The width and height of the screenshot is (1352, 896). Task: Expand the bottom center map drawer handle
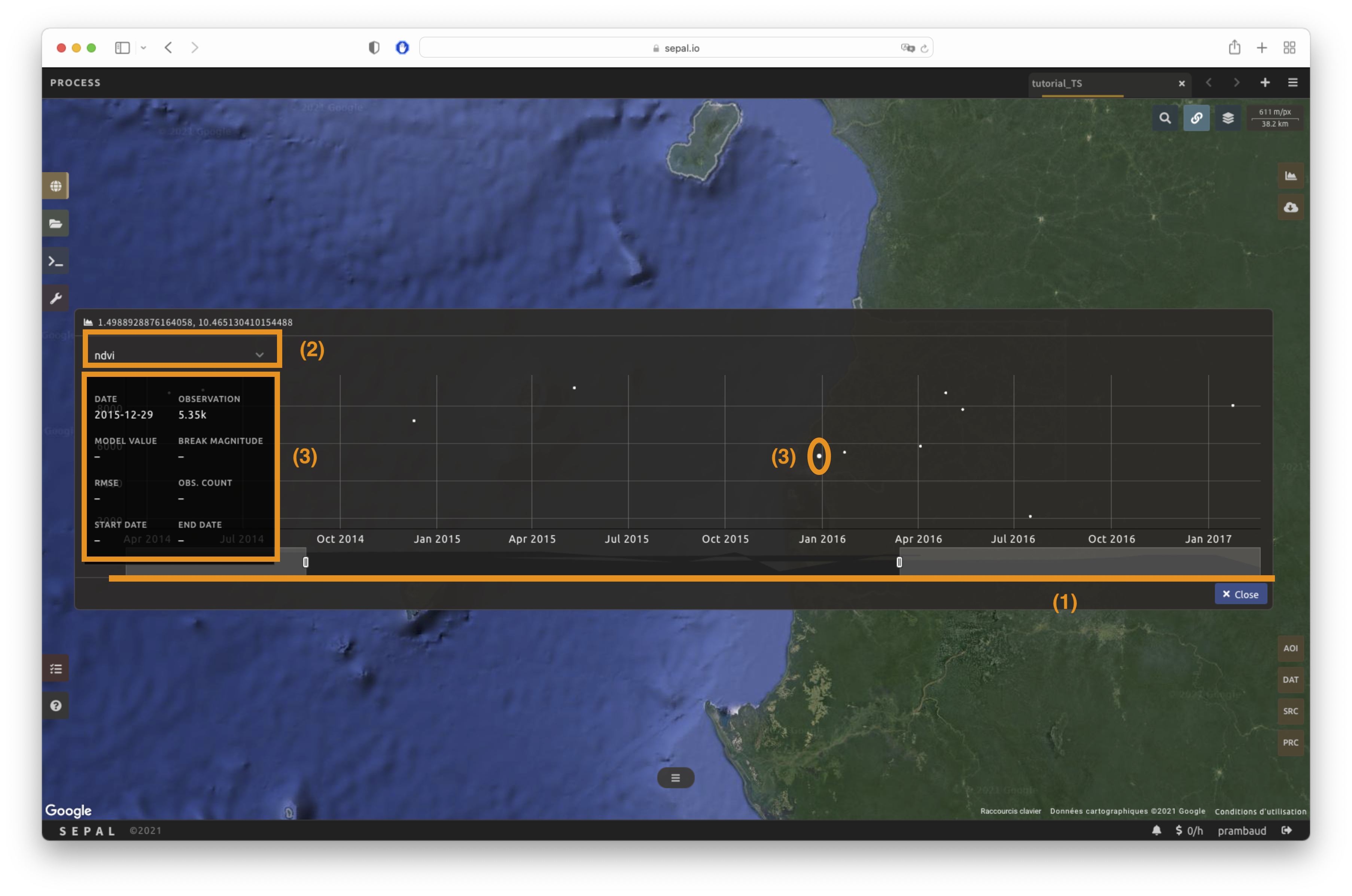(675, 778)
